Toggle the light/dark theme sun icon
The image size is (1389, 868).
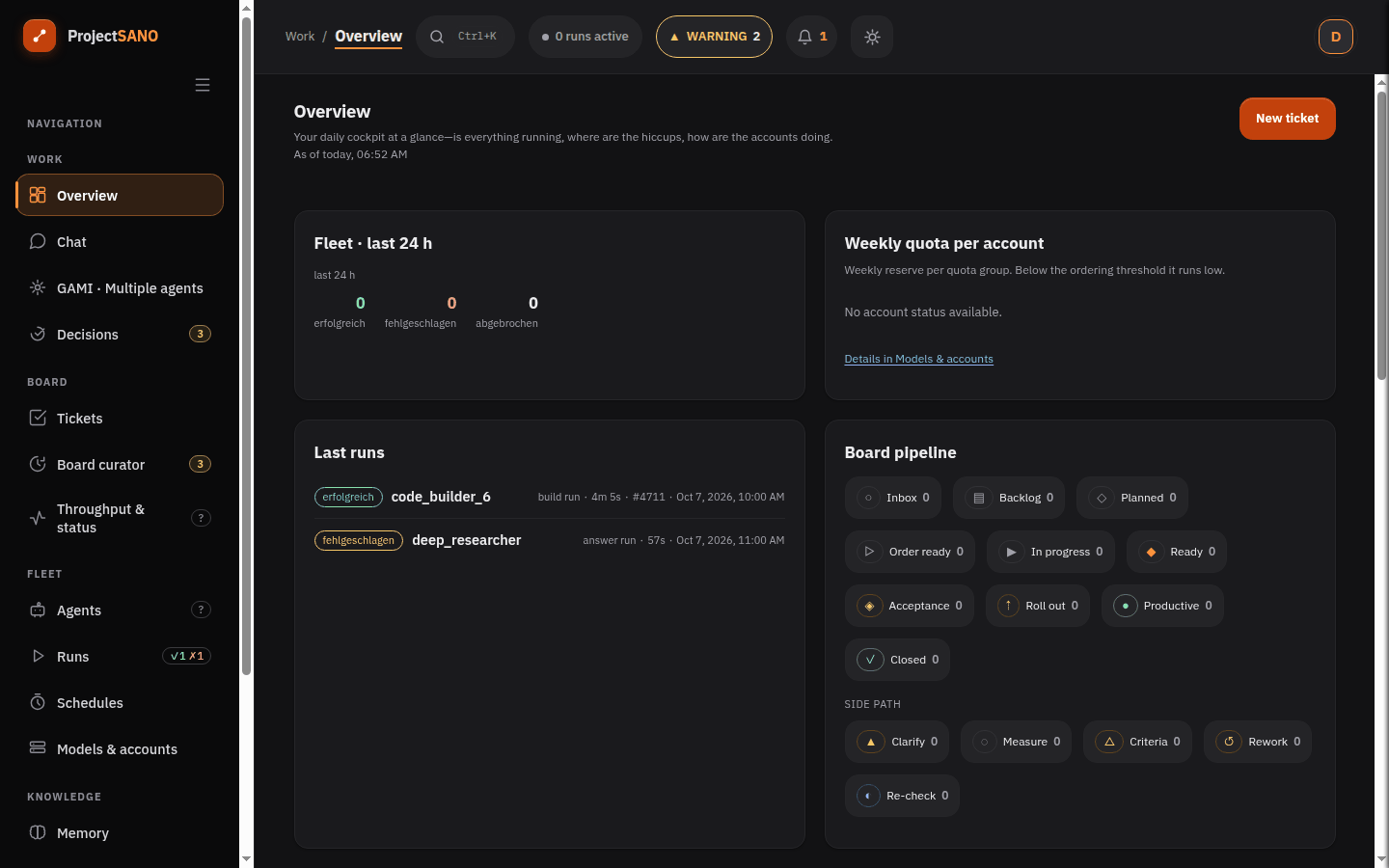872,37
